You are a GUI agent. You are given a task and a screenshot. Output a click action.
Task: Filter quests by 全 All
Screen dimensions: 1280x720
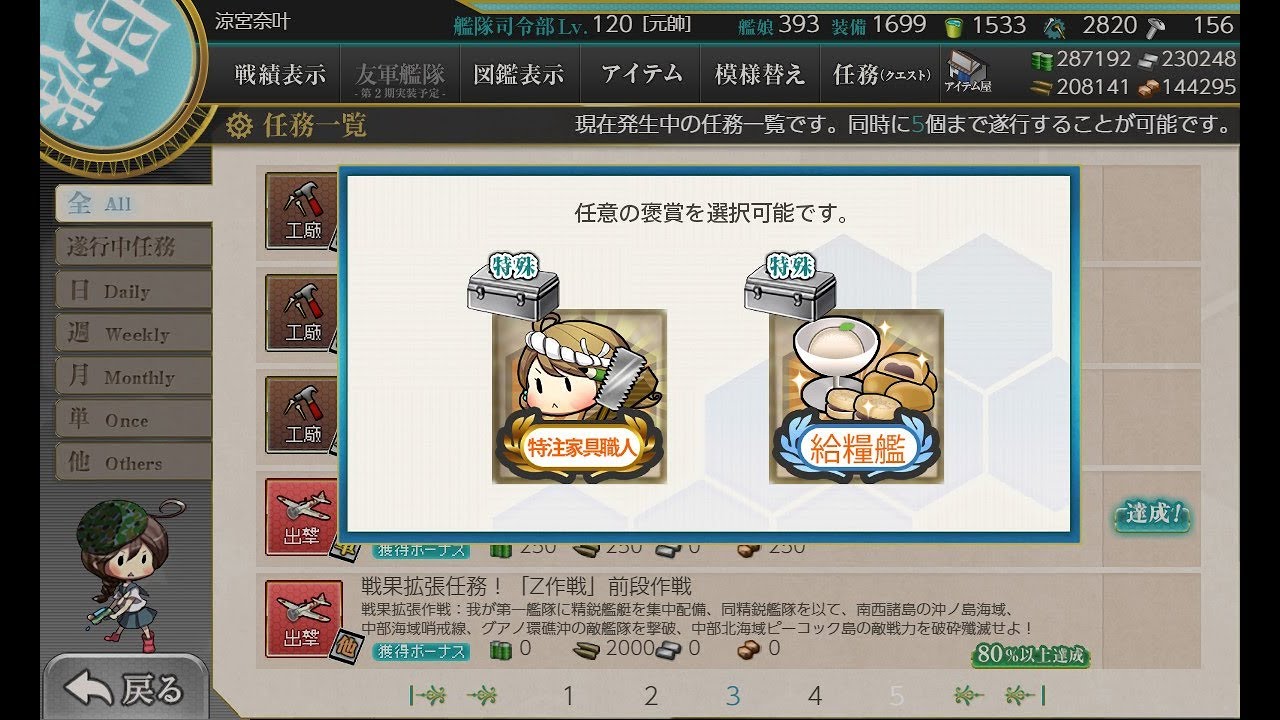coord(132,204)
